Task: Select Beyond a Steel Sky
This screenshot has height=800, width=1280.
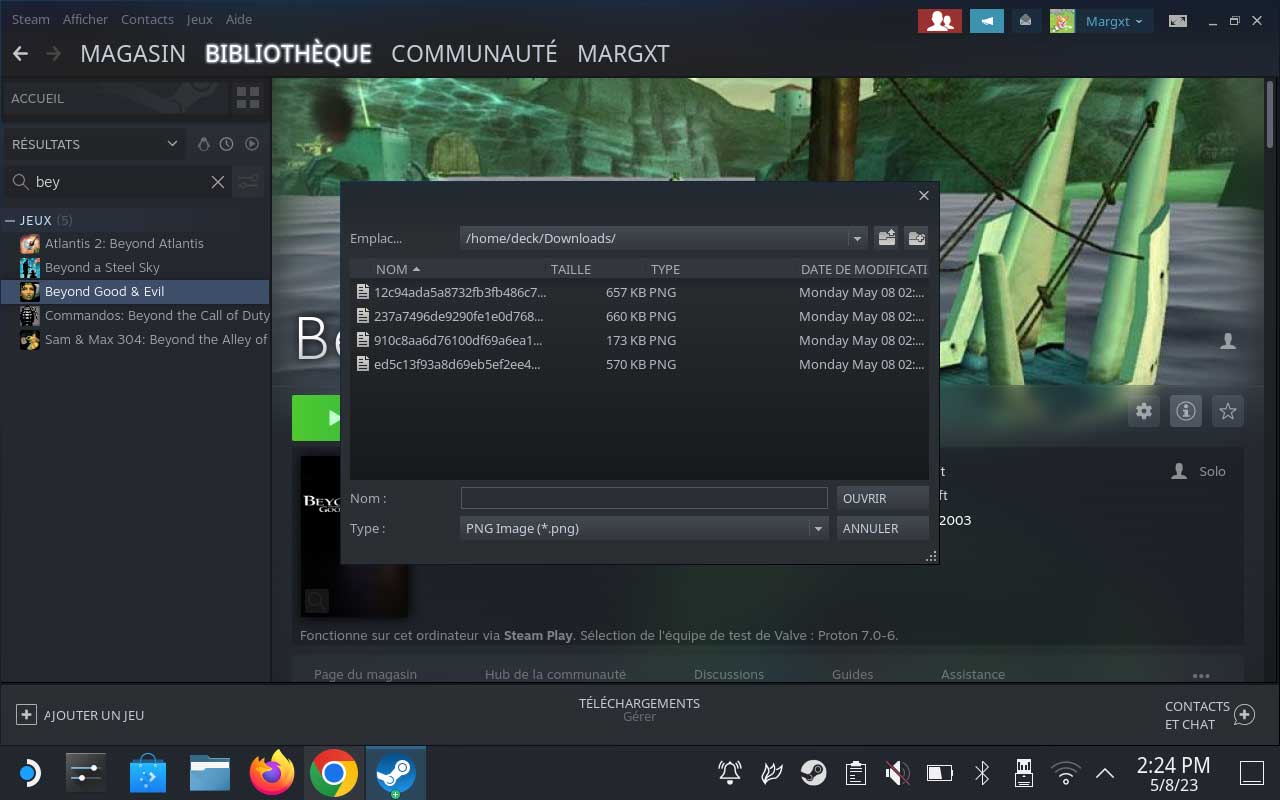Action: (x=136, y=267)
